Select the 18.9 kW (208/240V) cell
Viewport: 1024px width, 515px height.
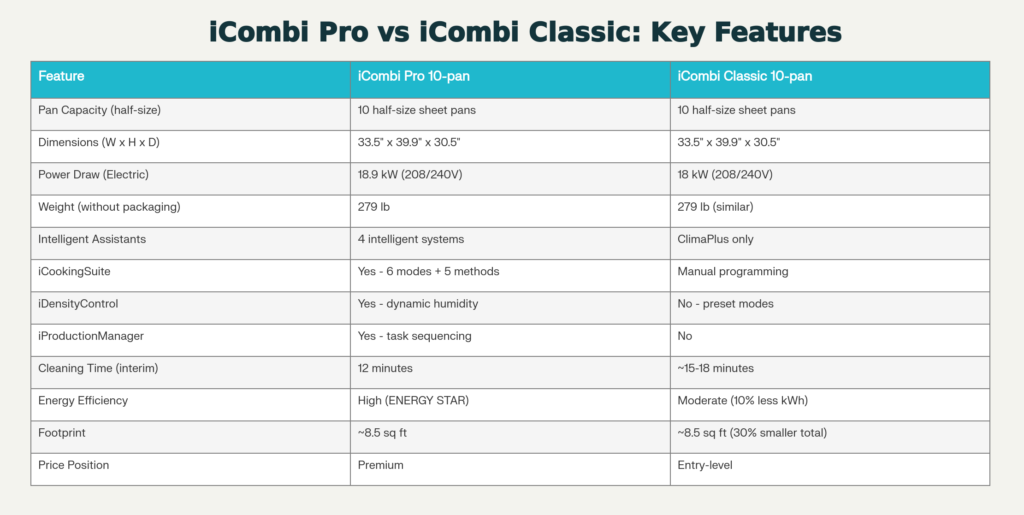click(x=408, y=175)
